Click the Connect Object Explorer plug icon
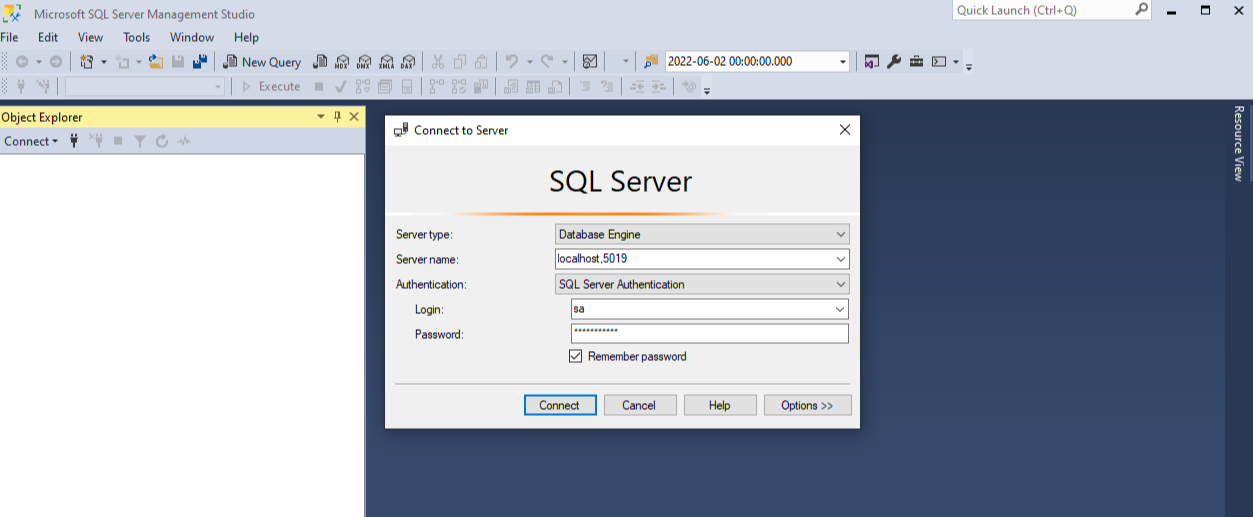This screenshot has width=1253, height=517. [74, 141]
